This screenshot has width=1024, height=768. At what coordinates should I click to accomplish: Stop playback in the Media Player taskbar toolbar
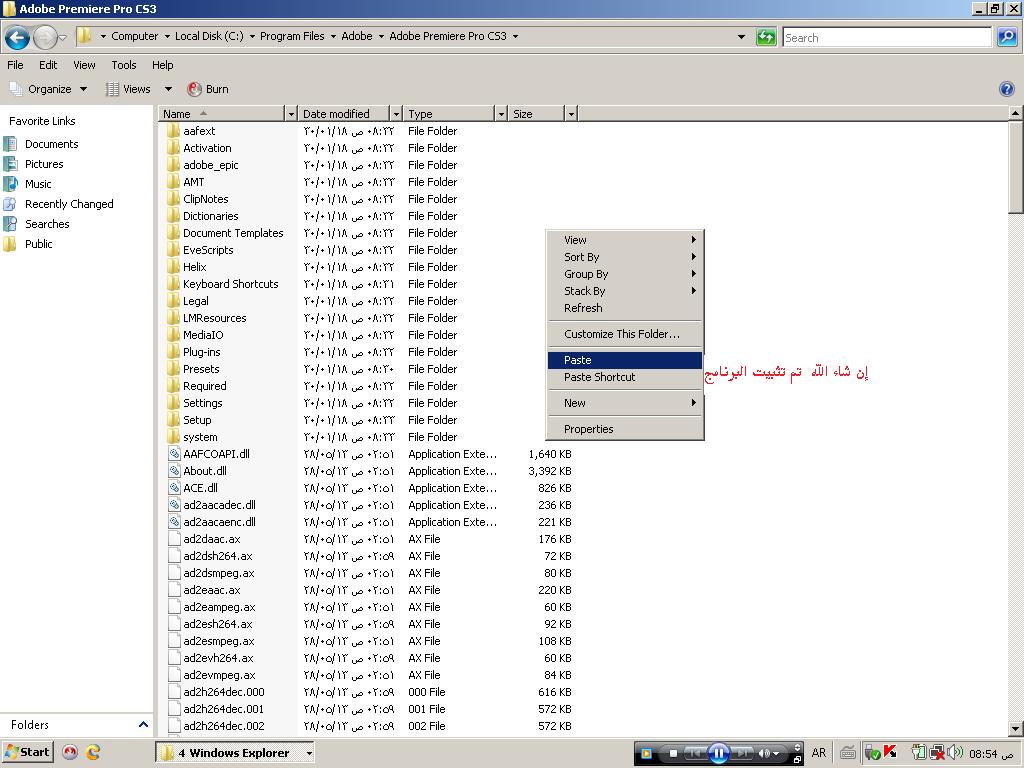coord(673,754)
